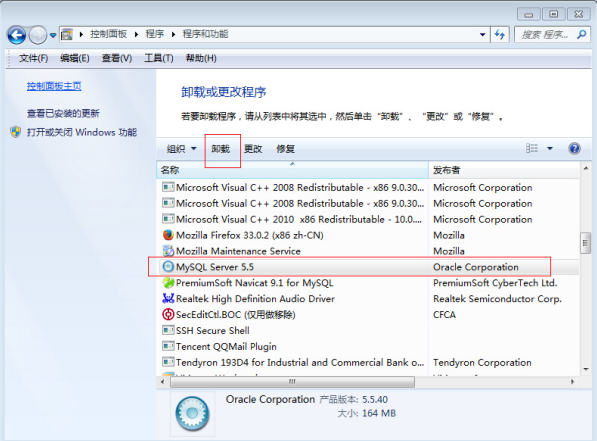The width and height of the screenshot is (597, 441).
Task: Click the vertical scrollbar thumb
Action: click(586, 243)
